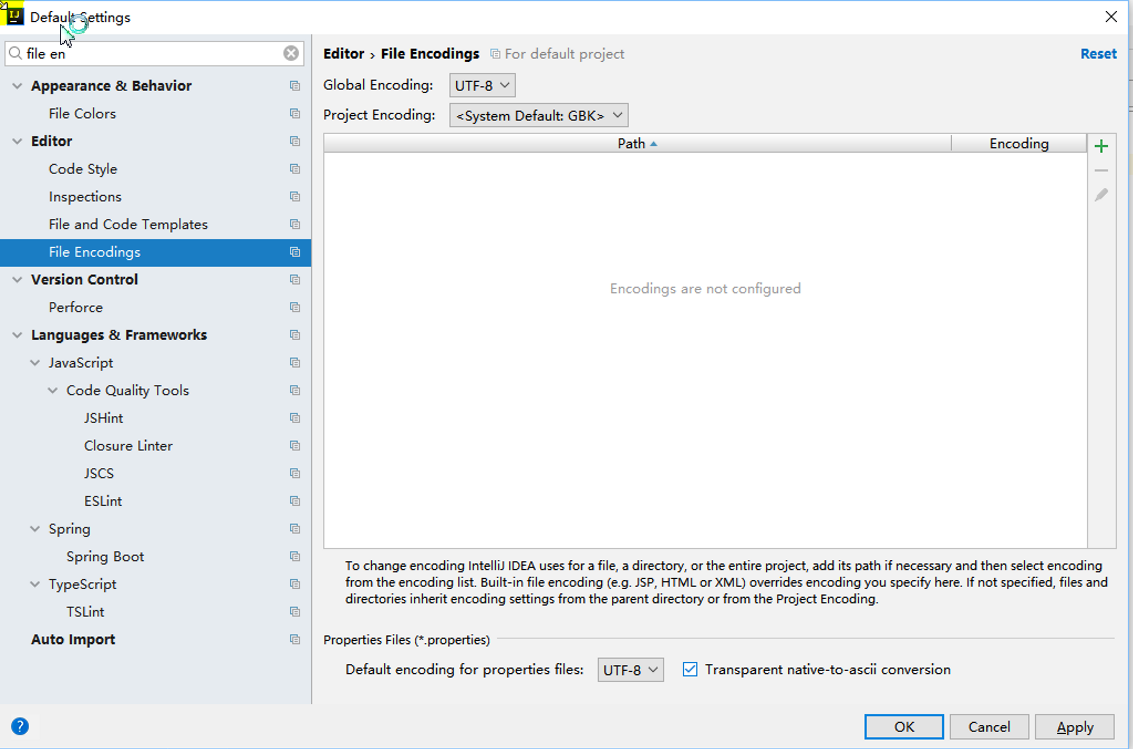Select Code Style settings page

(x=83, y=169)
